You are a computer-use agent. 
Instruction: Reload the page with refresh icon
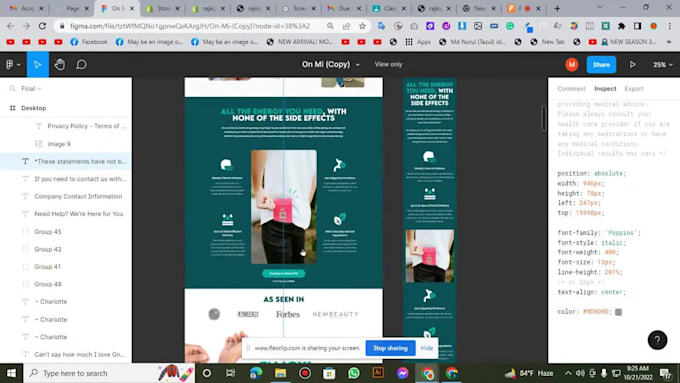42,26
